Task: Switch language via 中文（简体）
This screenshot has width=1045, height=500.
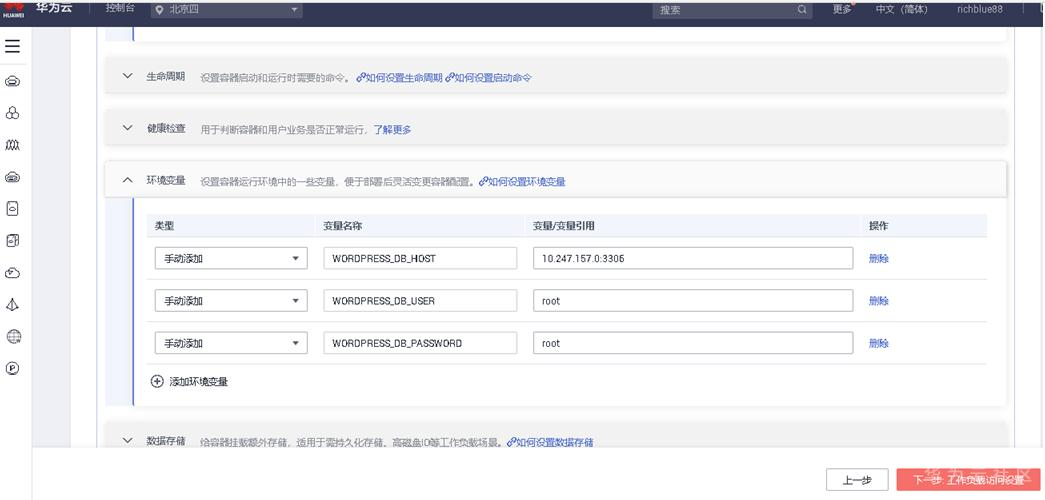Action: tap(901, 10)
